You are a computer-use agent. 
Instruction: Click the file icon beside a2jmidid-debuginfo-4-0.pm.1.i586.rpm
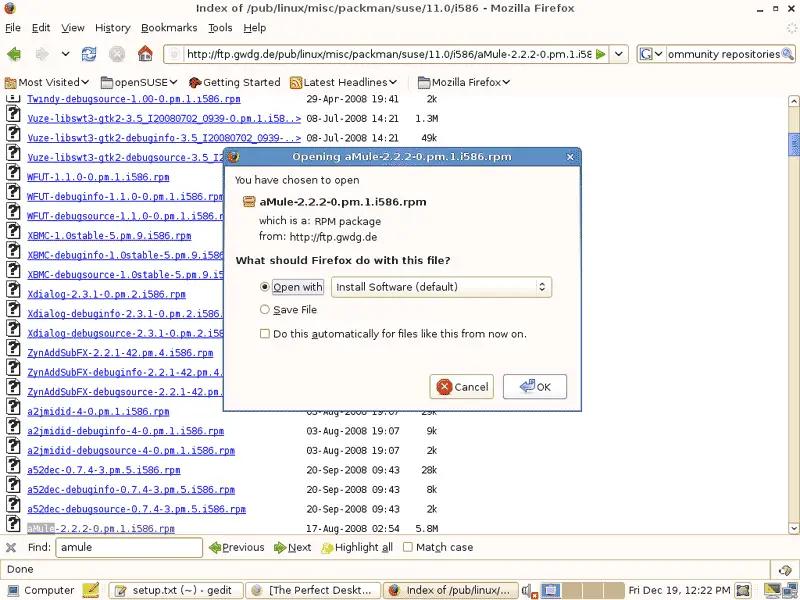13,427
